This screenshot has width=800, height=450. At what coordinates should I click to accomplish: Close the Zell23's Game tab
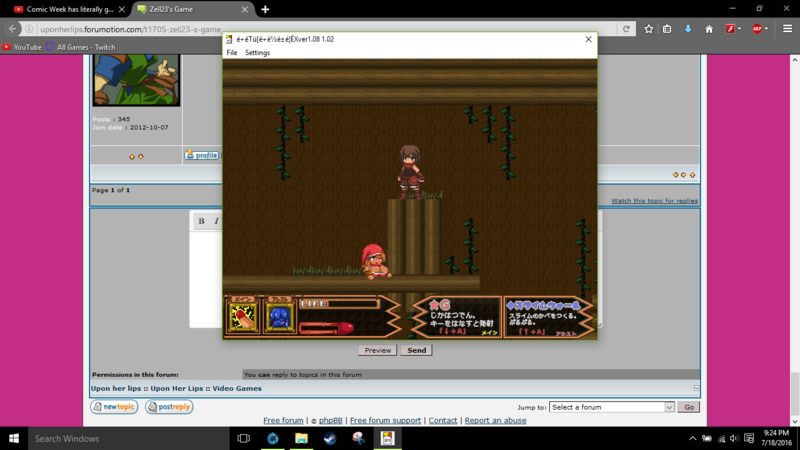coord(245,9)
